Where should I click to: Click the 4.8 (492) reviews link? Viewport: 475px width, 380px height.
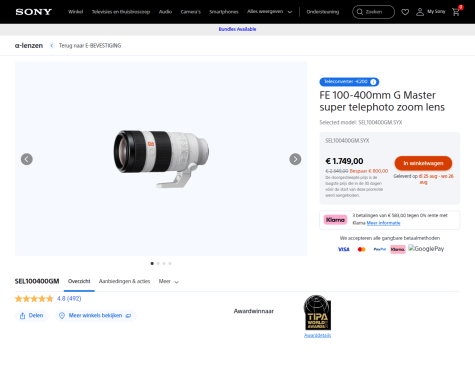pyautogui.click(x=69, y=299)
